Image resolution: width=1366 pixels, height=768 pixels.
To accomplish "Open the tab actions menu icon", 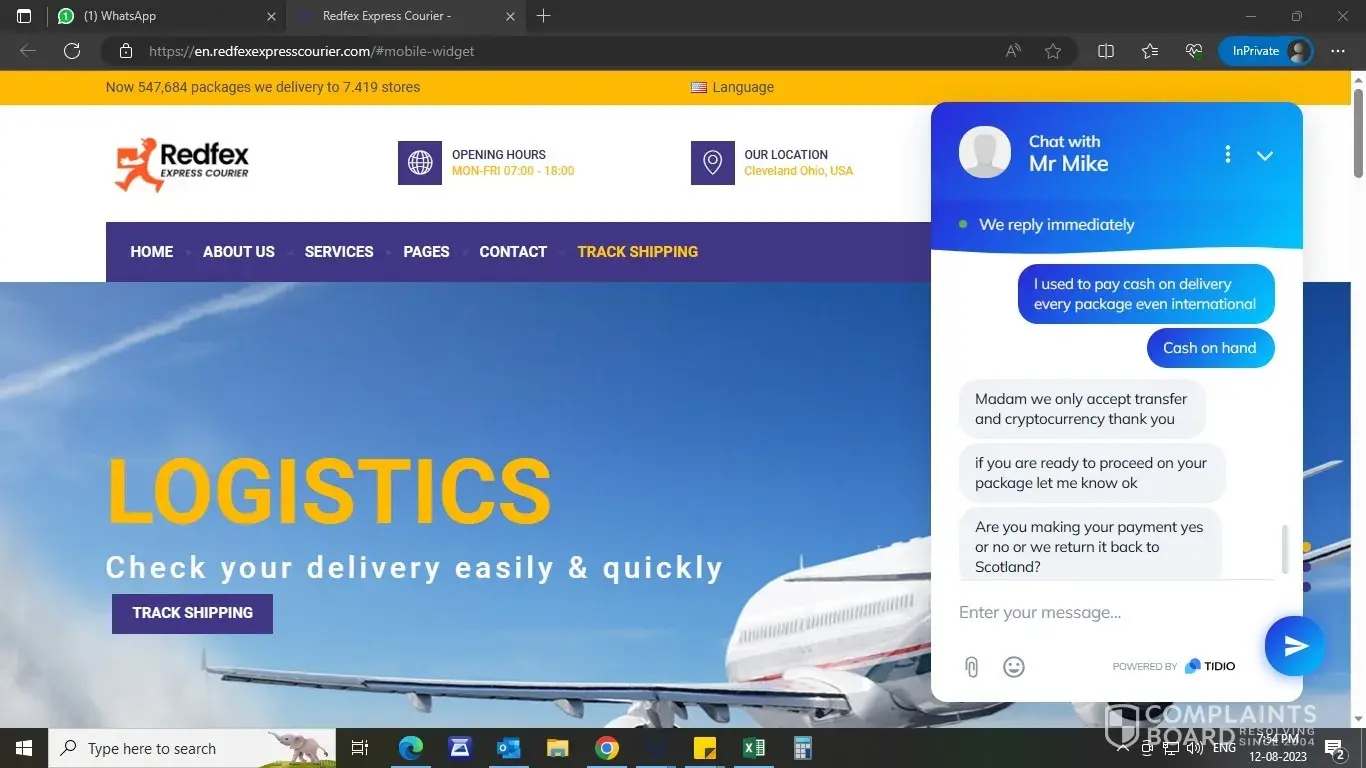I will click(x=24, y=16).
